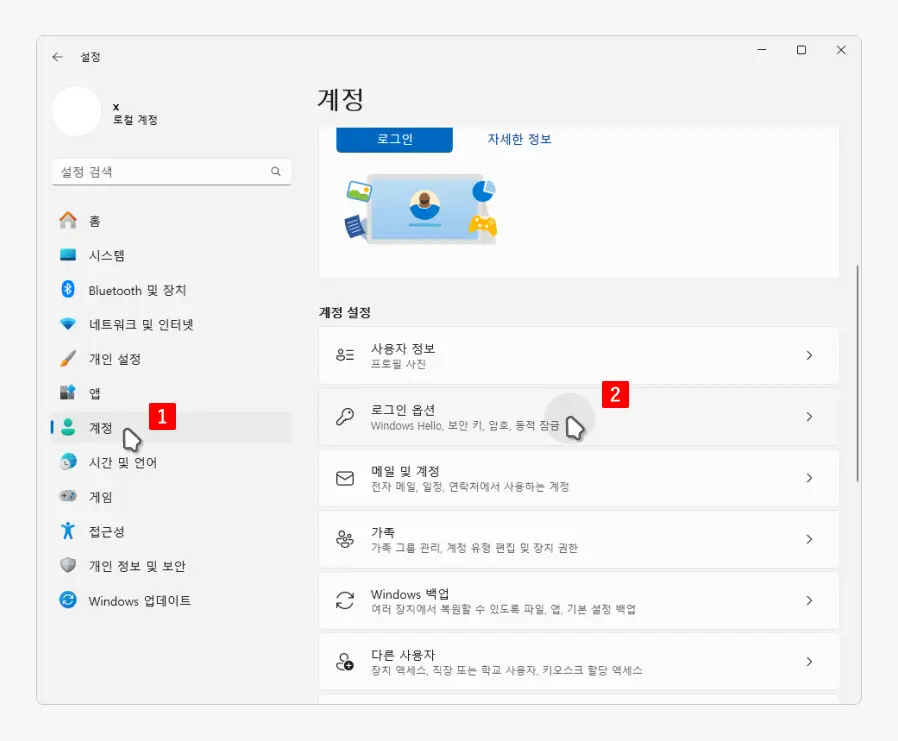
Task: Click the Microsoft account illustration image
Action: 422,210
